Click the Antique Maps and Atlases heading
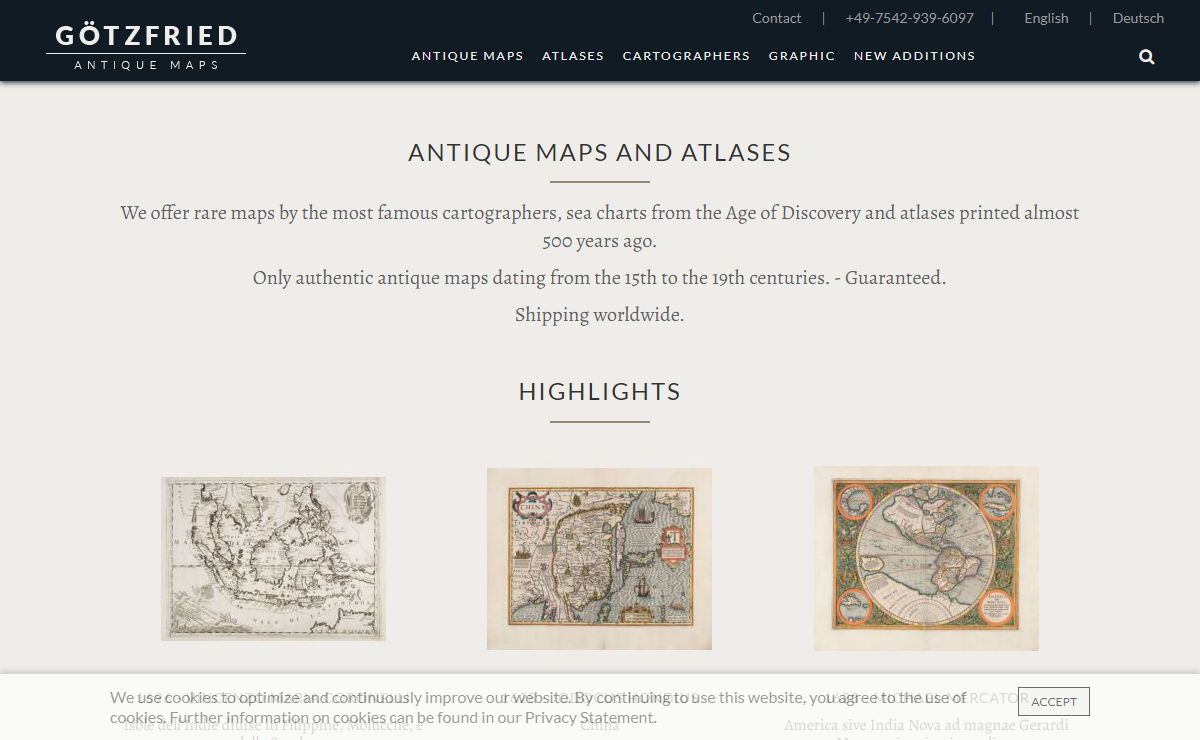1200x740 pixels. 599,152
